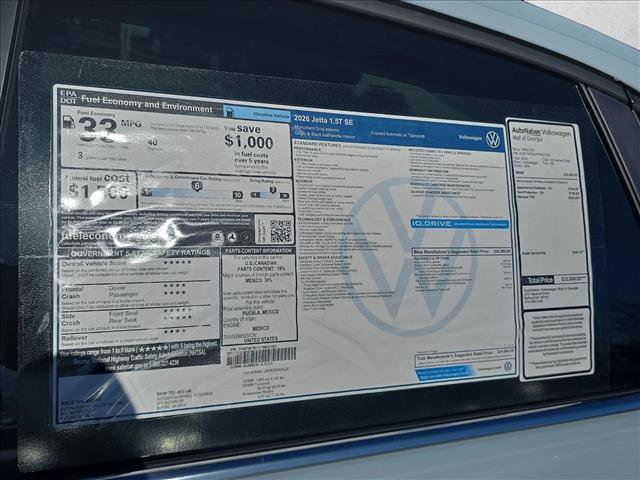Click the 'UNITED STATES' transmission origin
Image resolution: width=640 pixels, height=480 pixels.
tap(260, 340)
